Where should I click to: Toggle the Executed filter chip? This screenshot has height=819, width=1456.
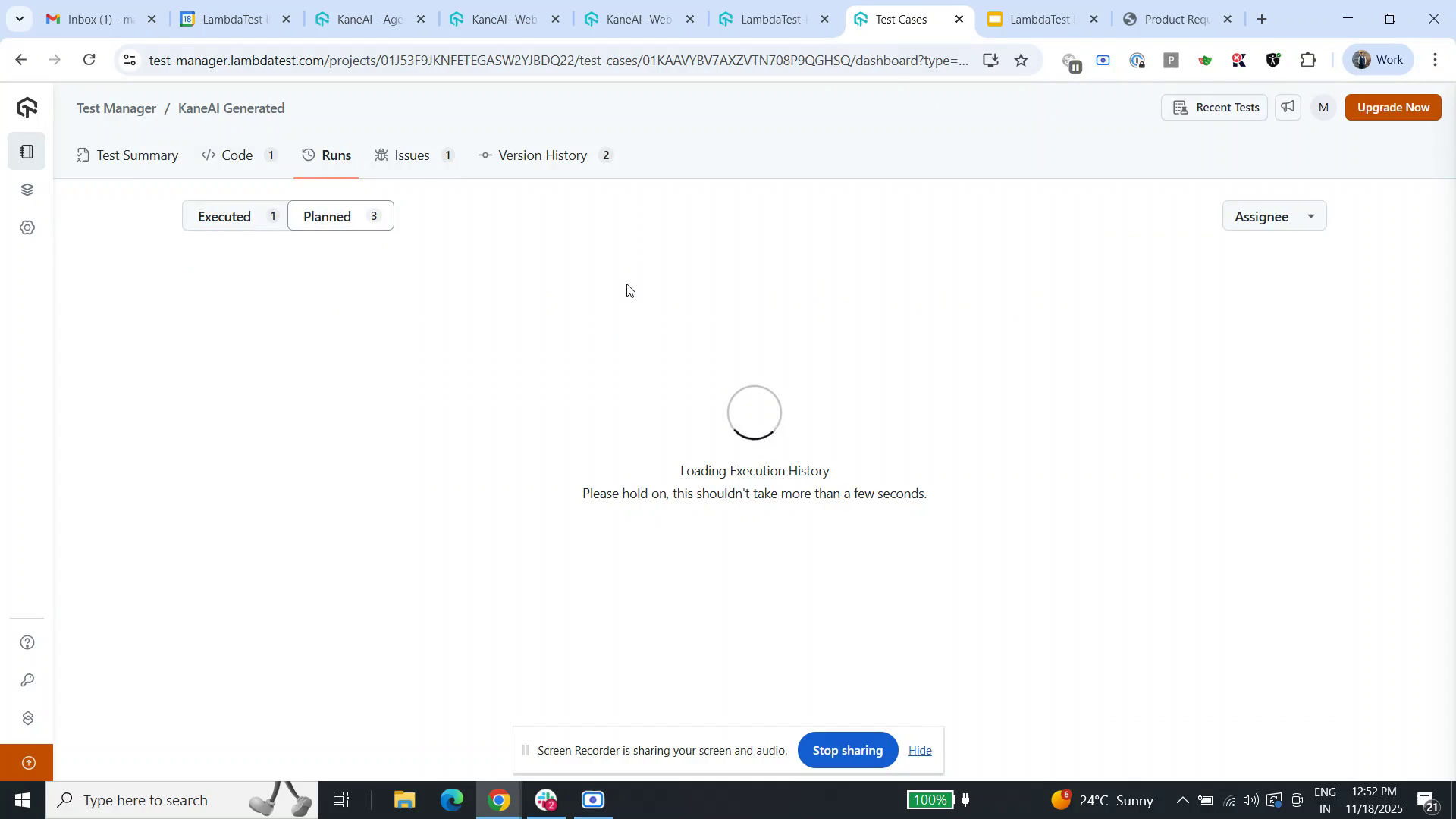pyautogui.click(x=224, y=215)
